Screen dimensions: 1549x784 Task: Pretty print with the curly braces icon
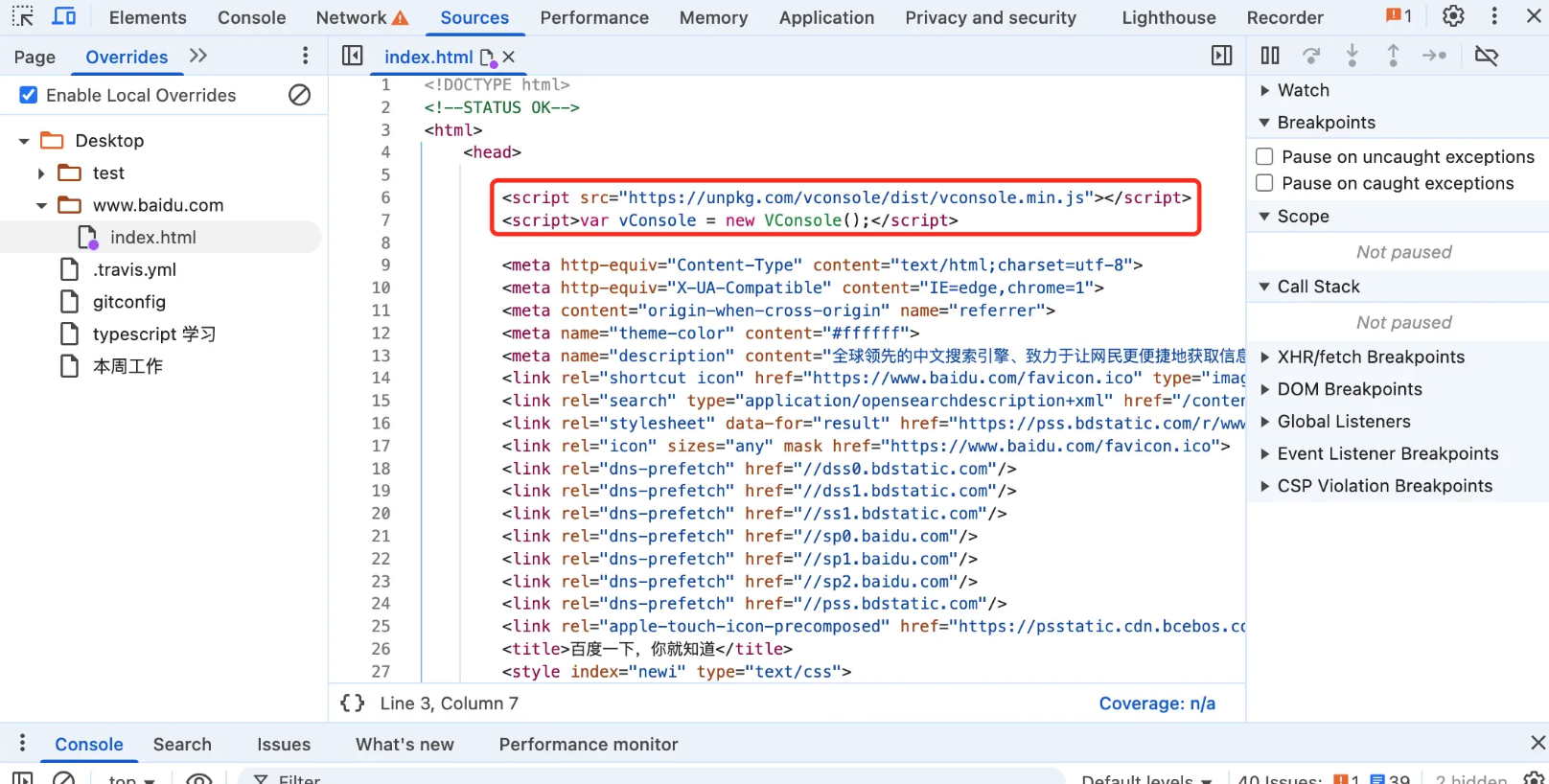(353, 703)
